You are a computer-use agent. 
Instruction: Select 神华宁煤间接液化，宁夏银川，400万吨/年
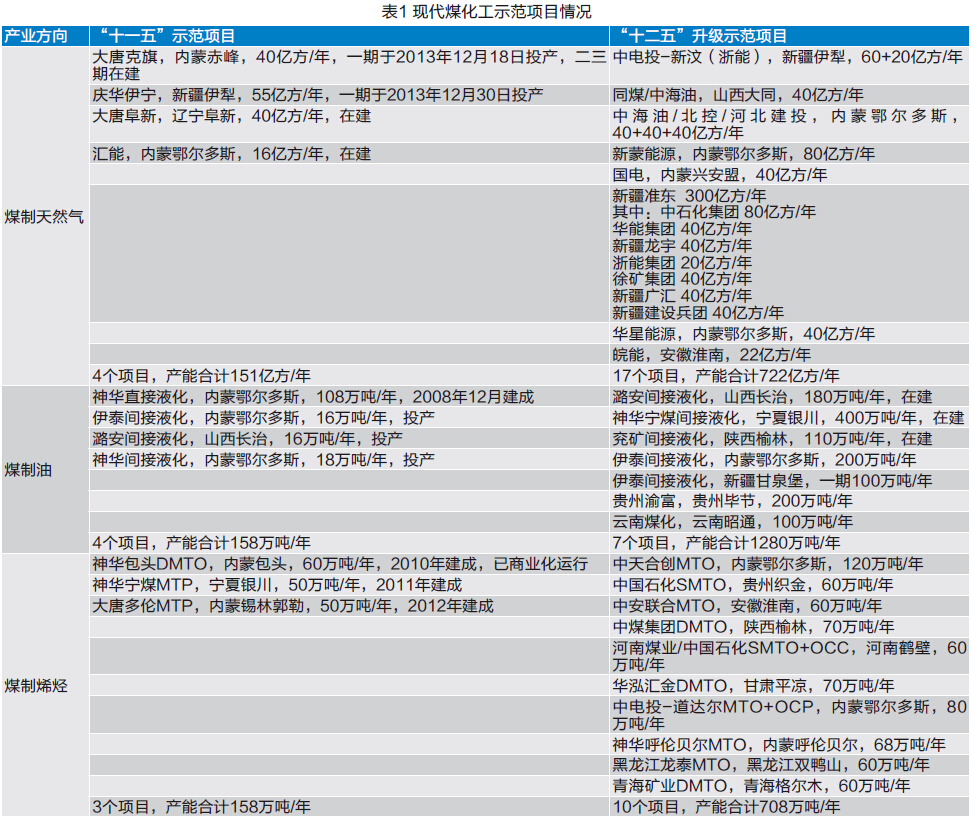click(789, 418)
